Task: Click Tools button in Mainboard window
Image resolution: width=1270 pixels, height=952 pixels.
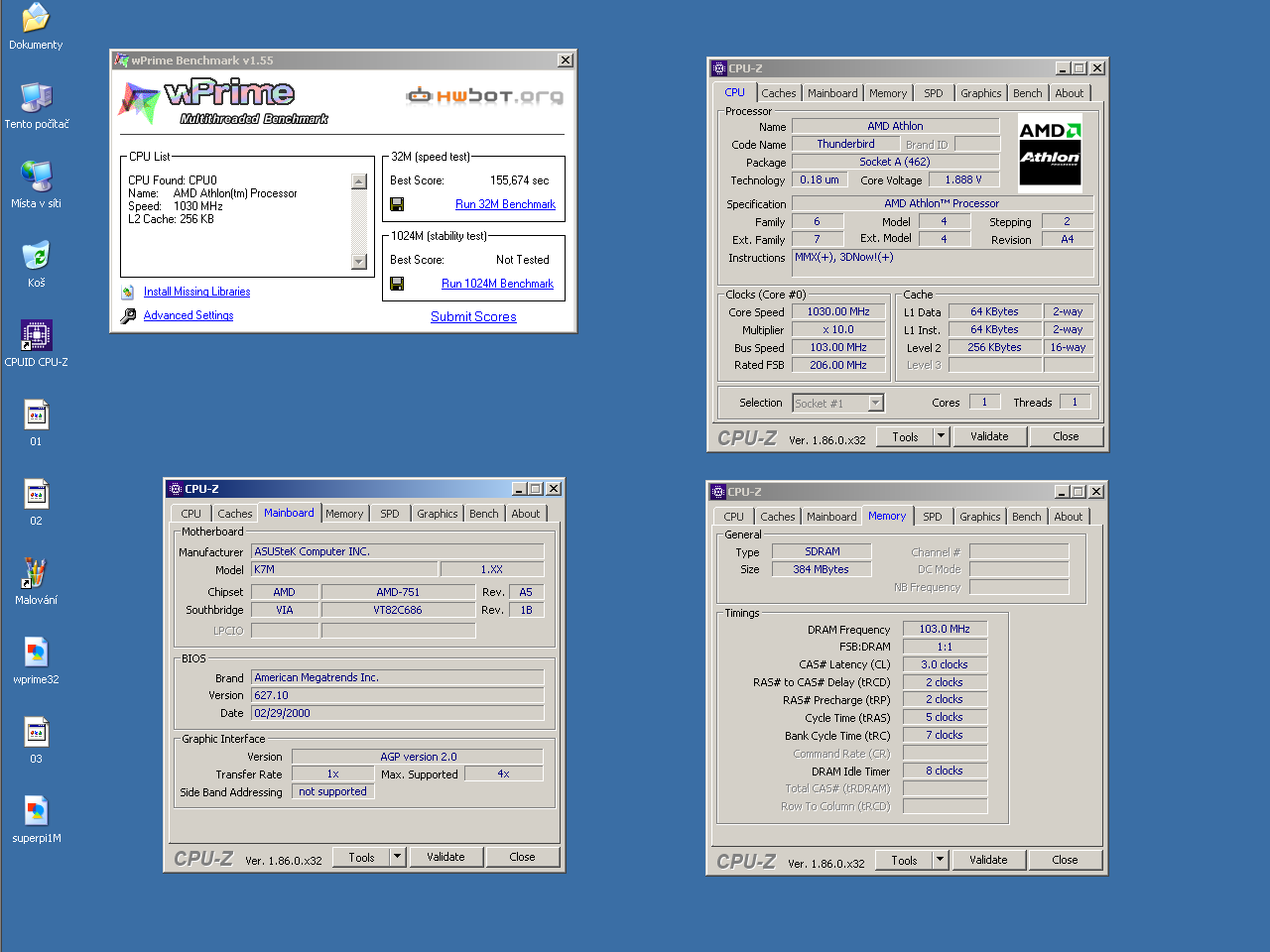Action: pos(361,857)
